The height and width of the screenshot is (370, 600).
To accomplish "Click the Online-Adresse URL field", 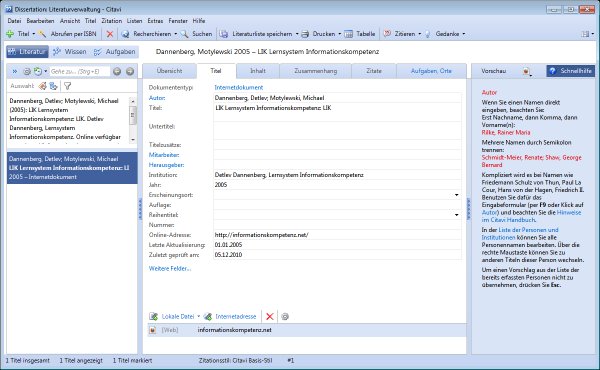I will point(337,235).
